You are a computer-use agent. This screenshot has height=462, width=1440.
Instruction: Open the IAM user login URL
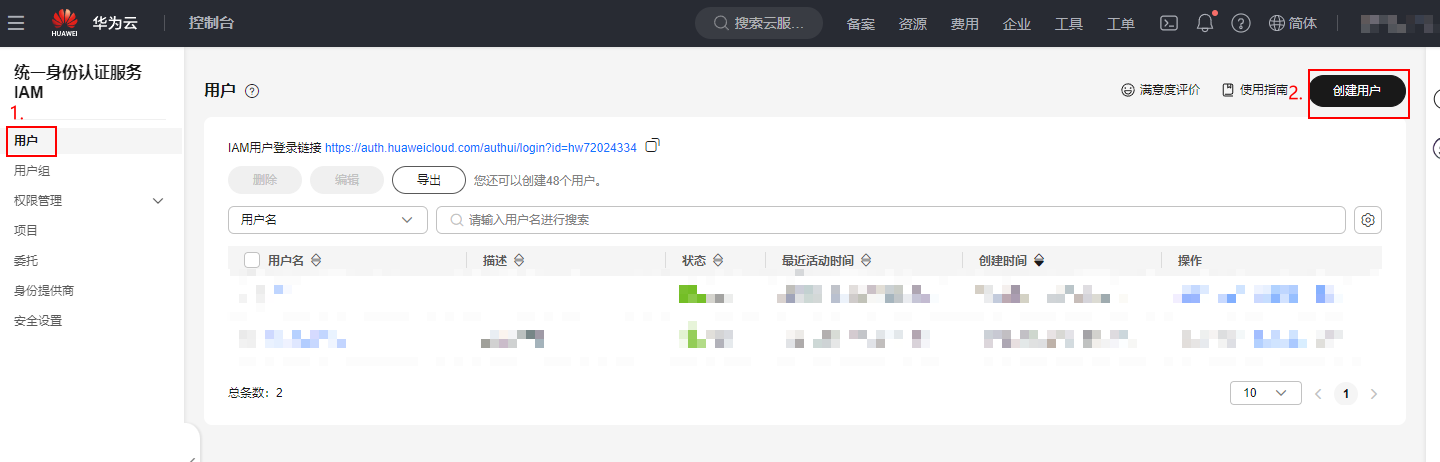[481, 147]
